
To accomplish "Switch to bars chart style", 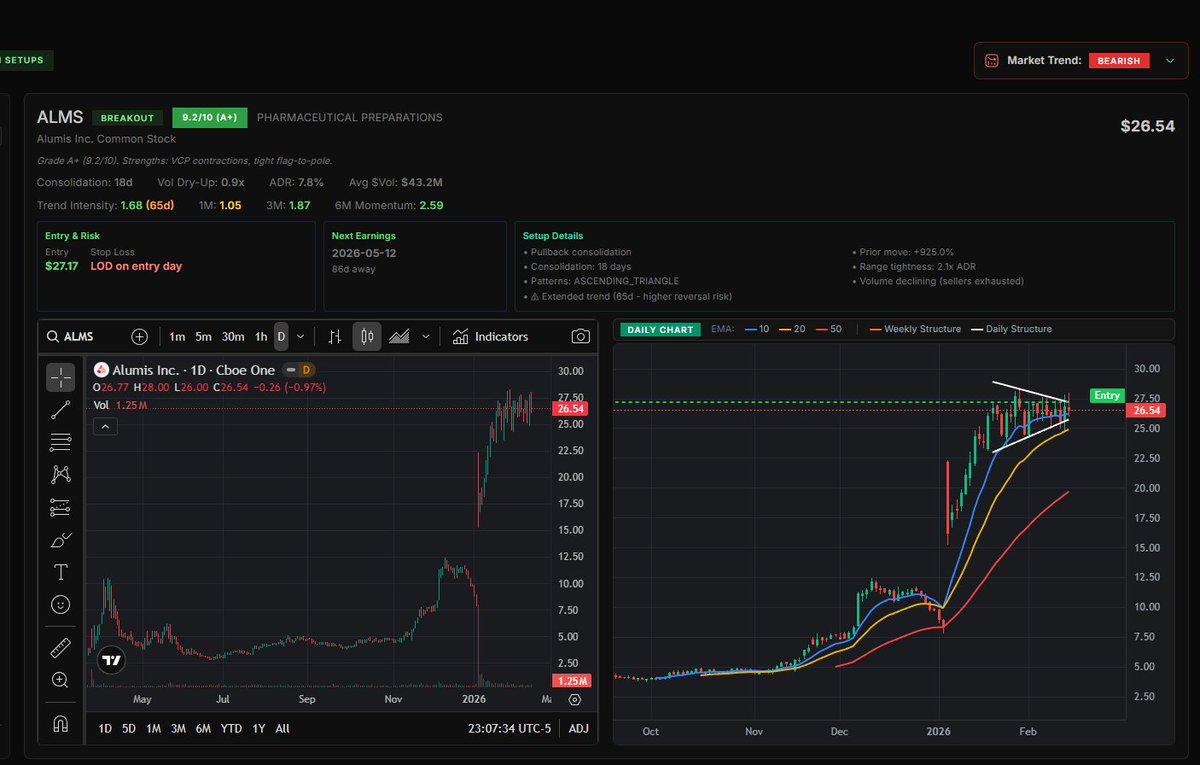I will (336, 336).
